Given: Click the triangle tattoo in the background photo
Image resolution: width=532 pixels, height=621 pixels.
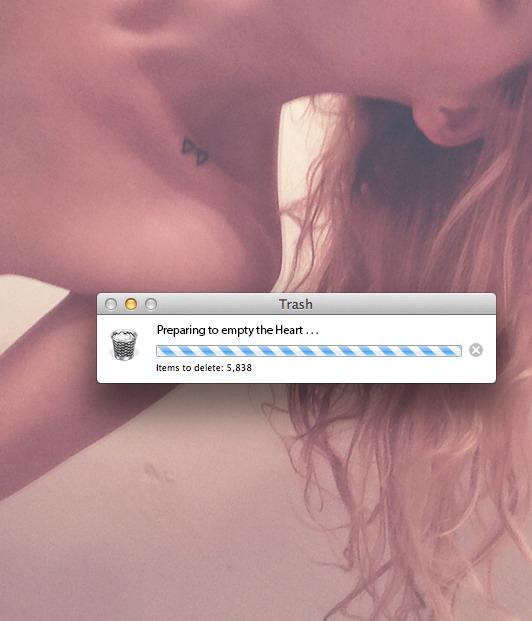Looking at the screenshot, I should [194, 151].
